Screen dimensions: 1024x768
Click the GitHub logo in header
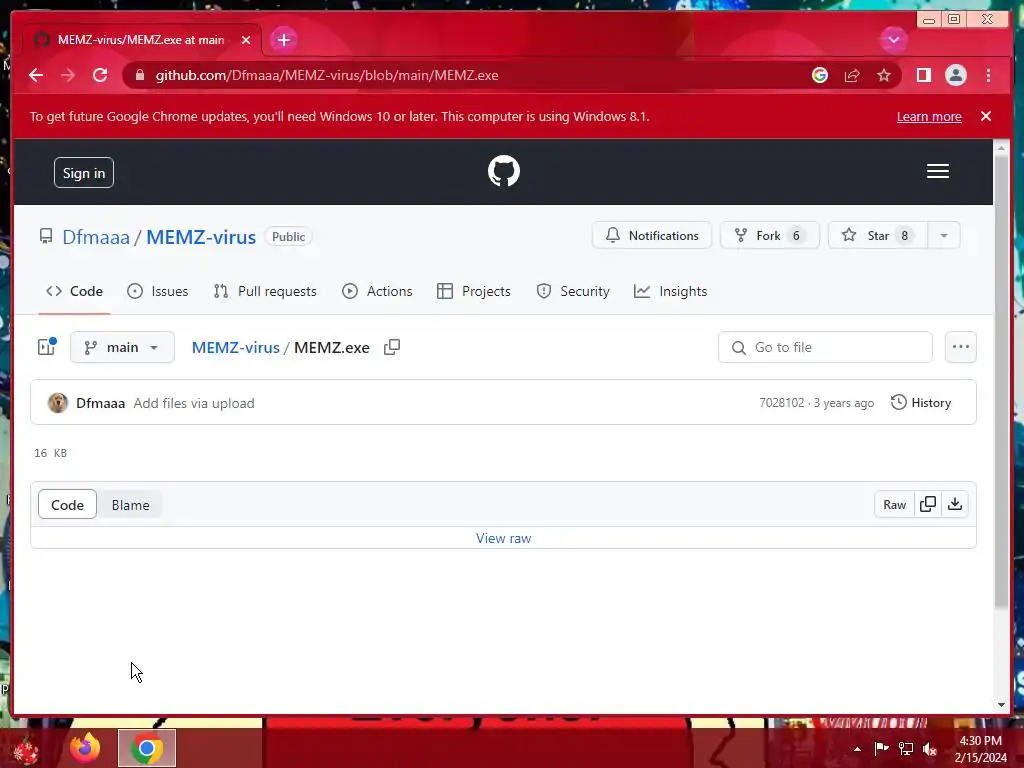[504, 171]
